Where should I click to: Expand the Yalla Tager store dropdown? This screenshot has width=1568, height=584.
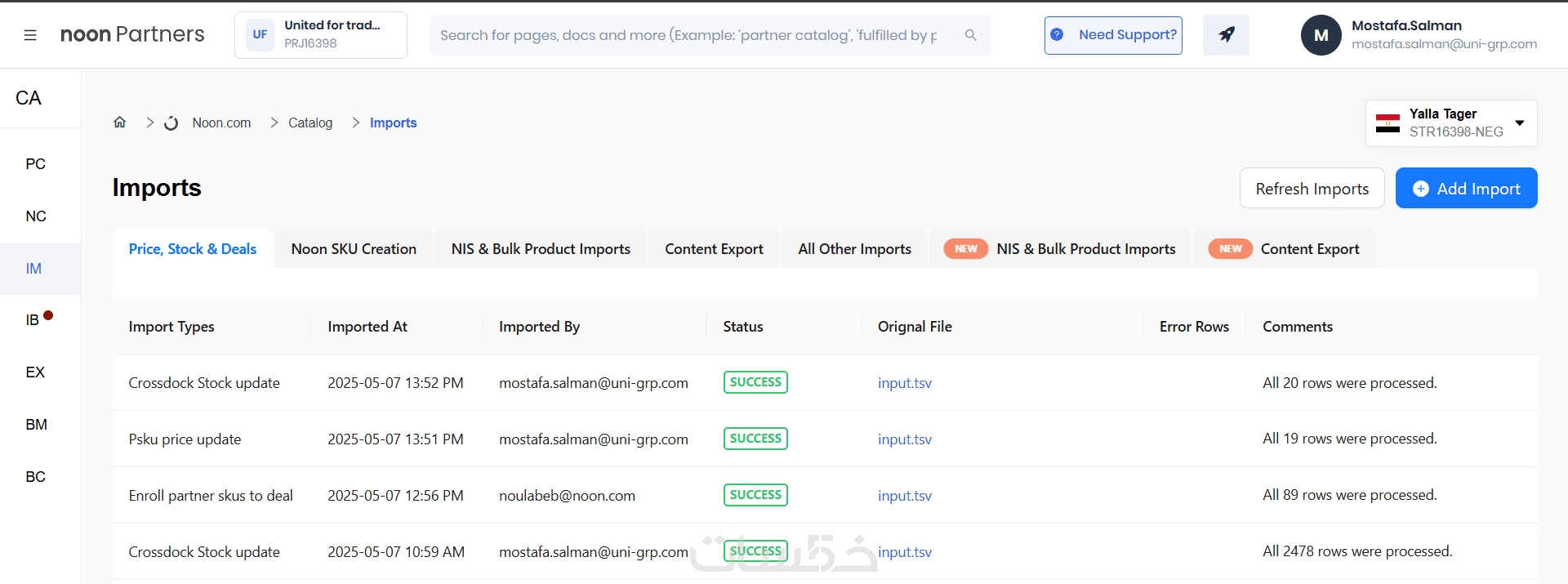(1519, 123)
